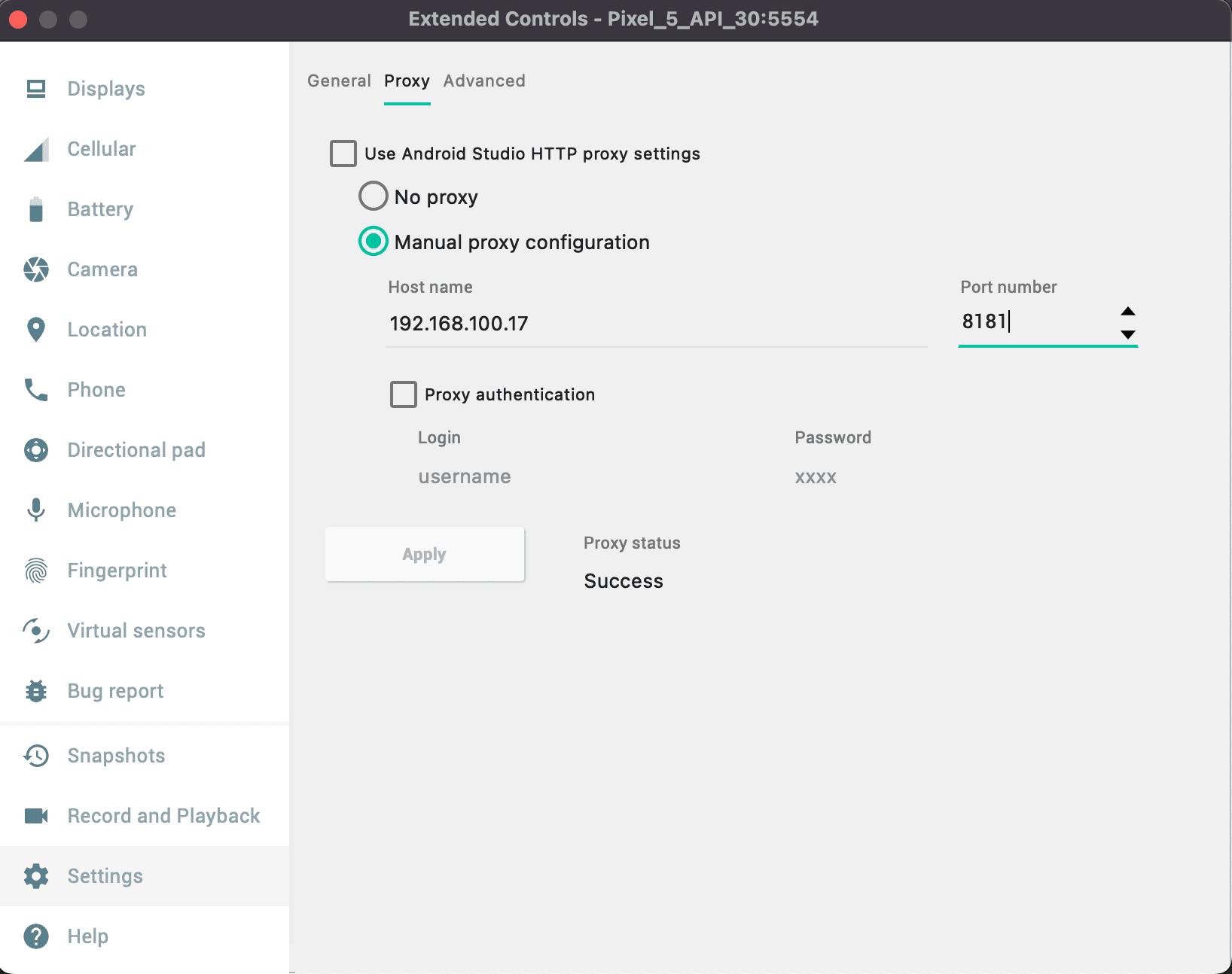This screenshot has width=1232, height=974.
Task: Select the Fingerprint icon
Action: 35,571
